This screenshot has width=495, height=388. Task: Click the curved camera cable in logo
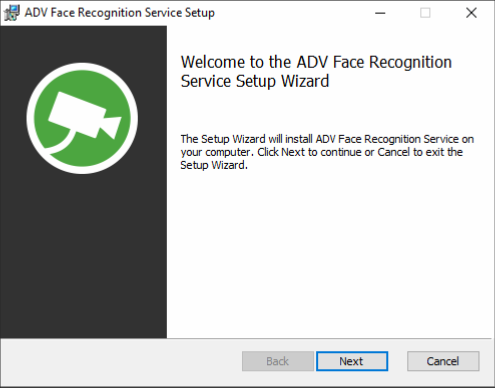pos(60,143)
